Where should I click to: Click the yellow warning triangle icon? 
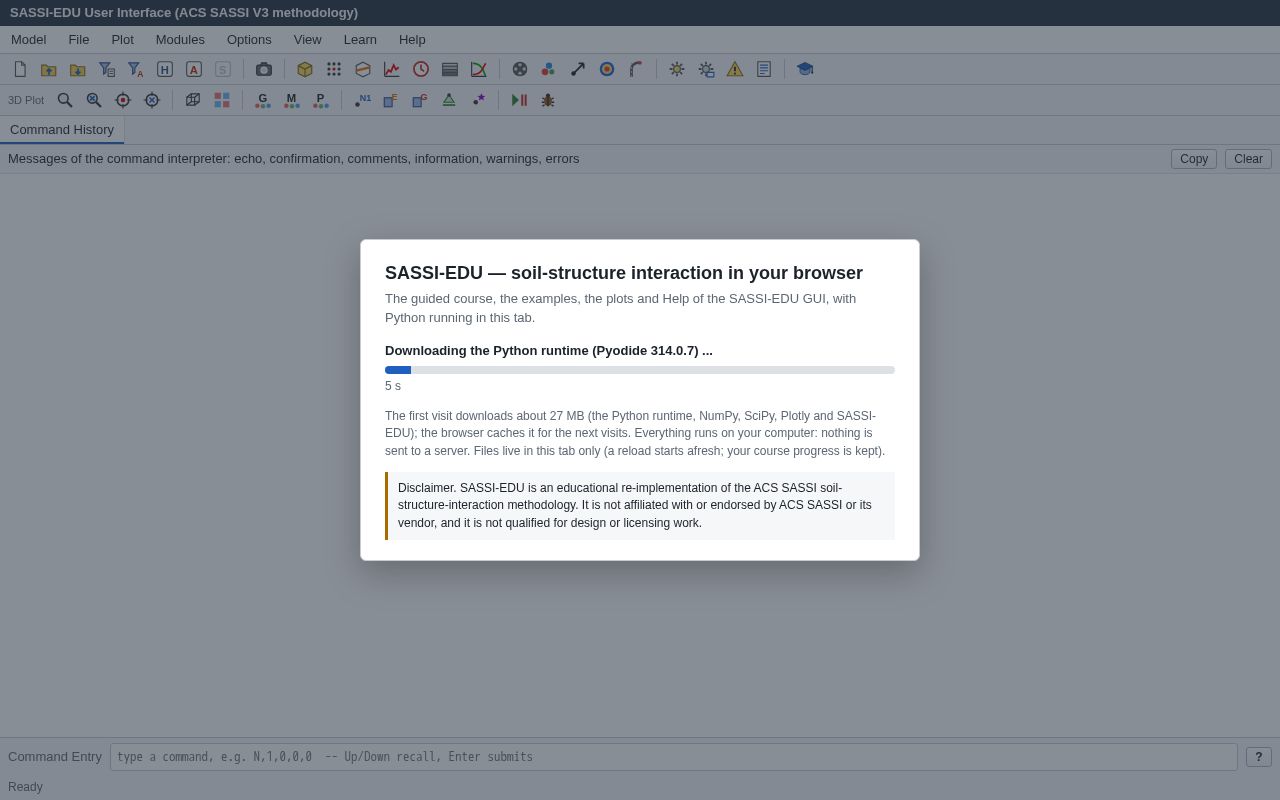point(735,69)
